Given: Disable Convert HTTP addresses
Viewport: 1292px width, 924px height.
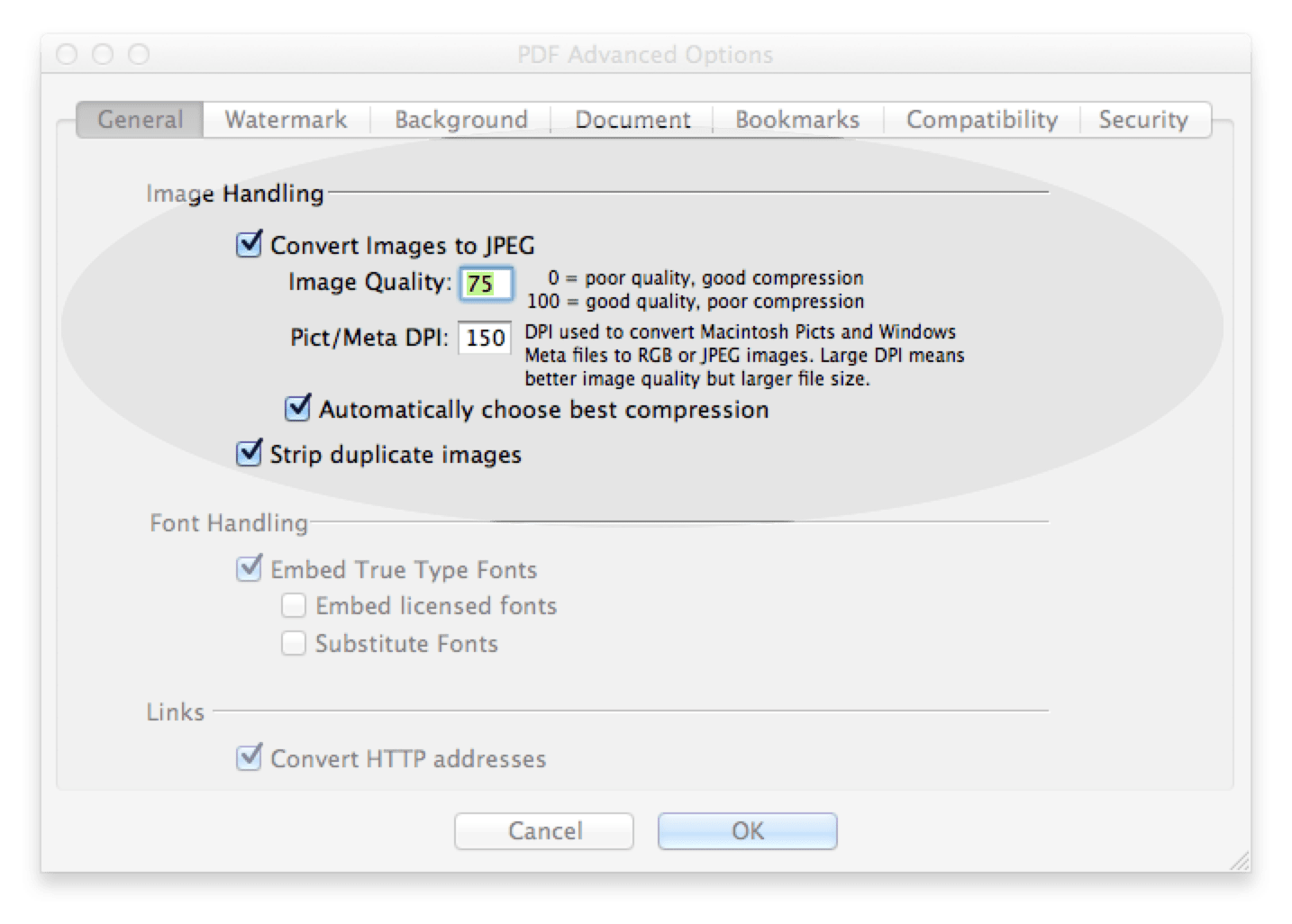Looking at the screenshot, I should coord(250,757).
